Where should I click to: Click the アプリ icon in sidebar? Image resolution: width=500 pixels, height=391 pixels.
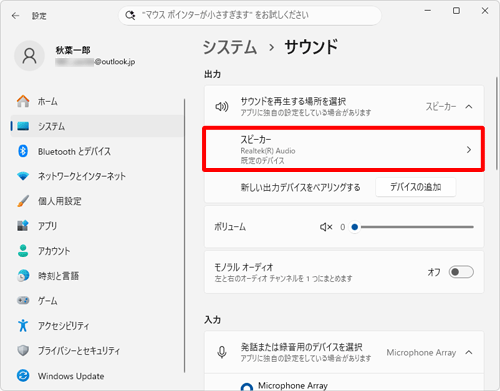[x=23, y=226]
